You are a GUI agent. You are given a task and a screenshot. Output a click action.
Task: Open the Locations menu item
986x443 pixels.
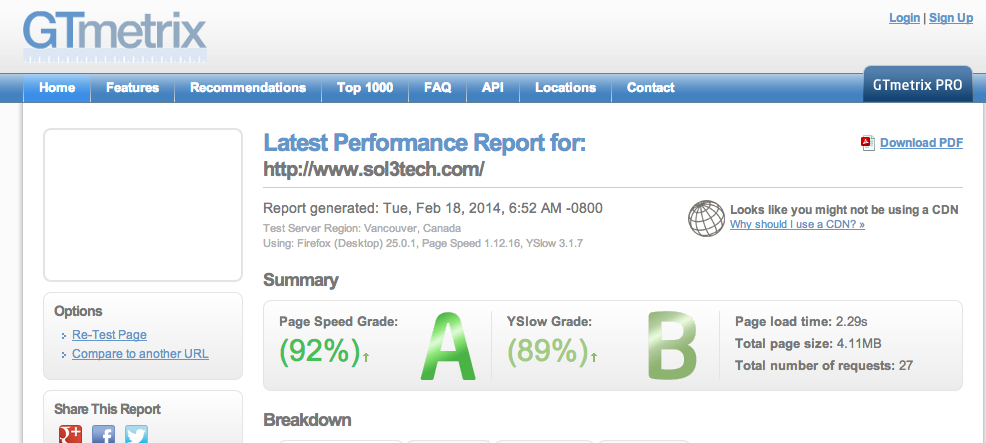tap(565, 87)
